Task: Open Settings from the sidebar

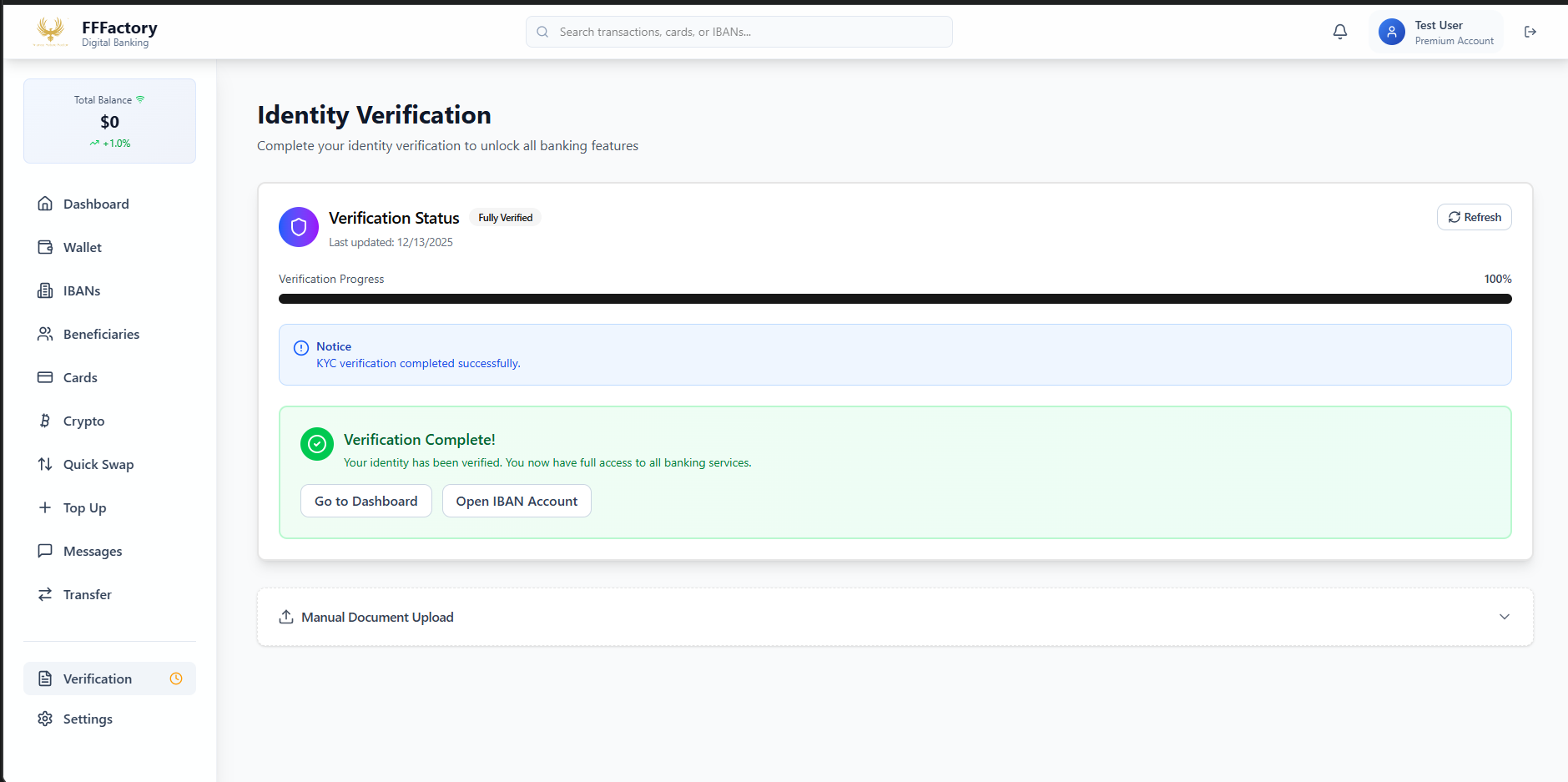Action: [x=88, y=719]
